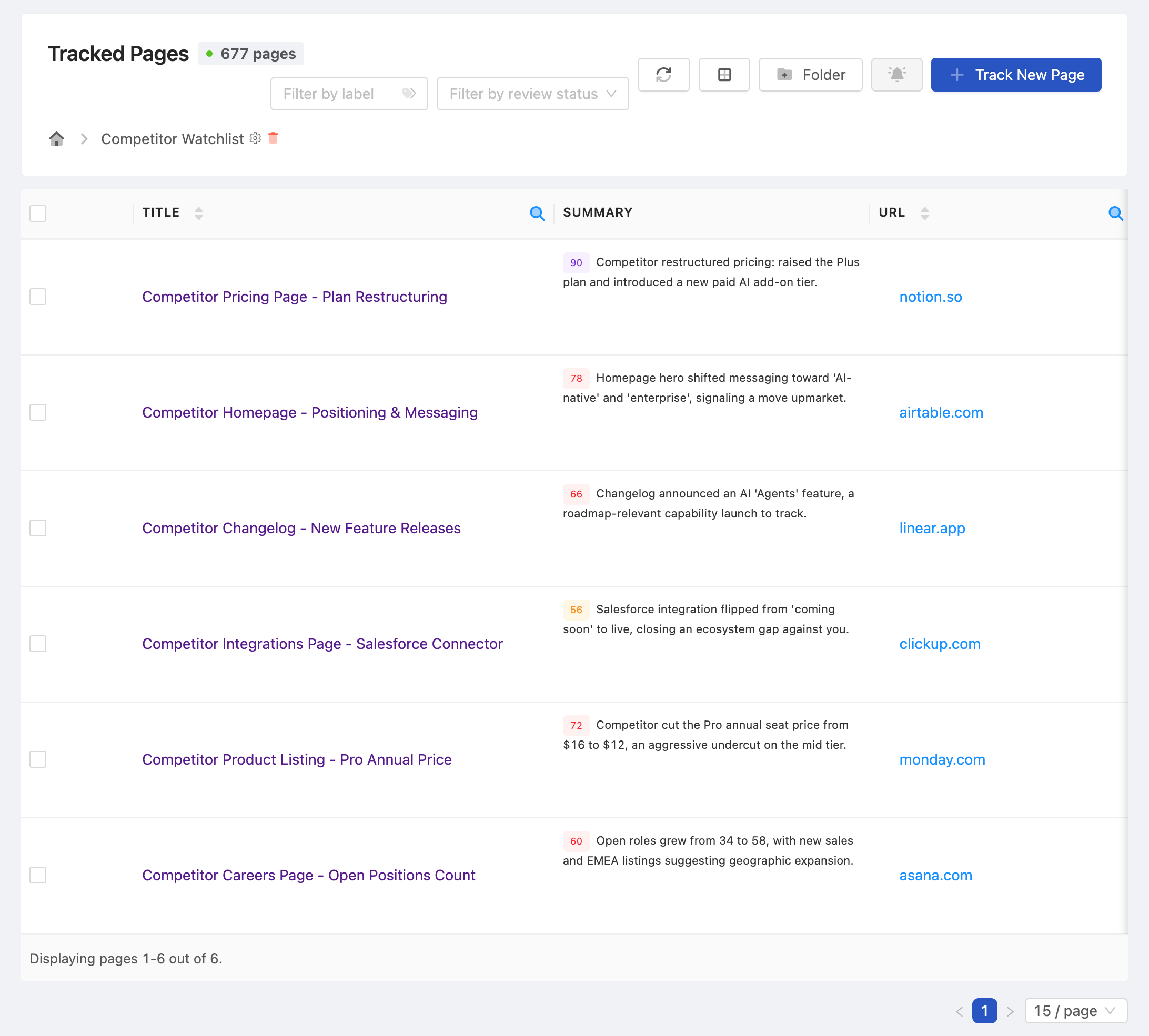Select all rows header checkbox

tap(37, 214)
